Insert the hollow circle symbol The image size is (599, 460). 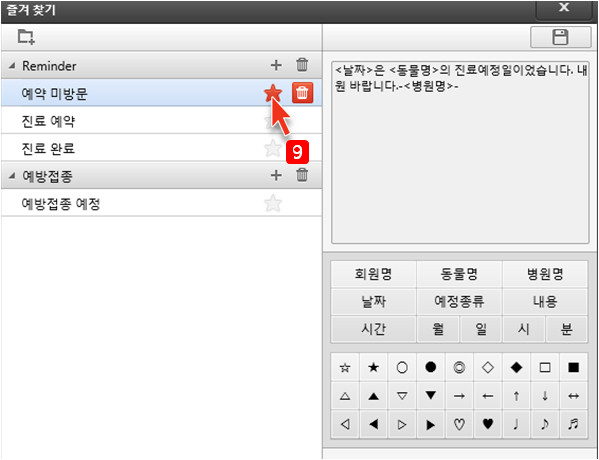(x=402, y=368)
